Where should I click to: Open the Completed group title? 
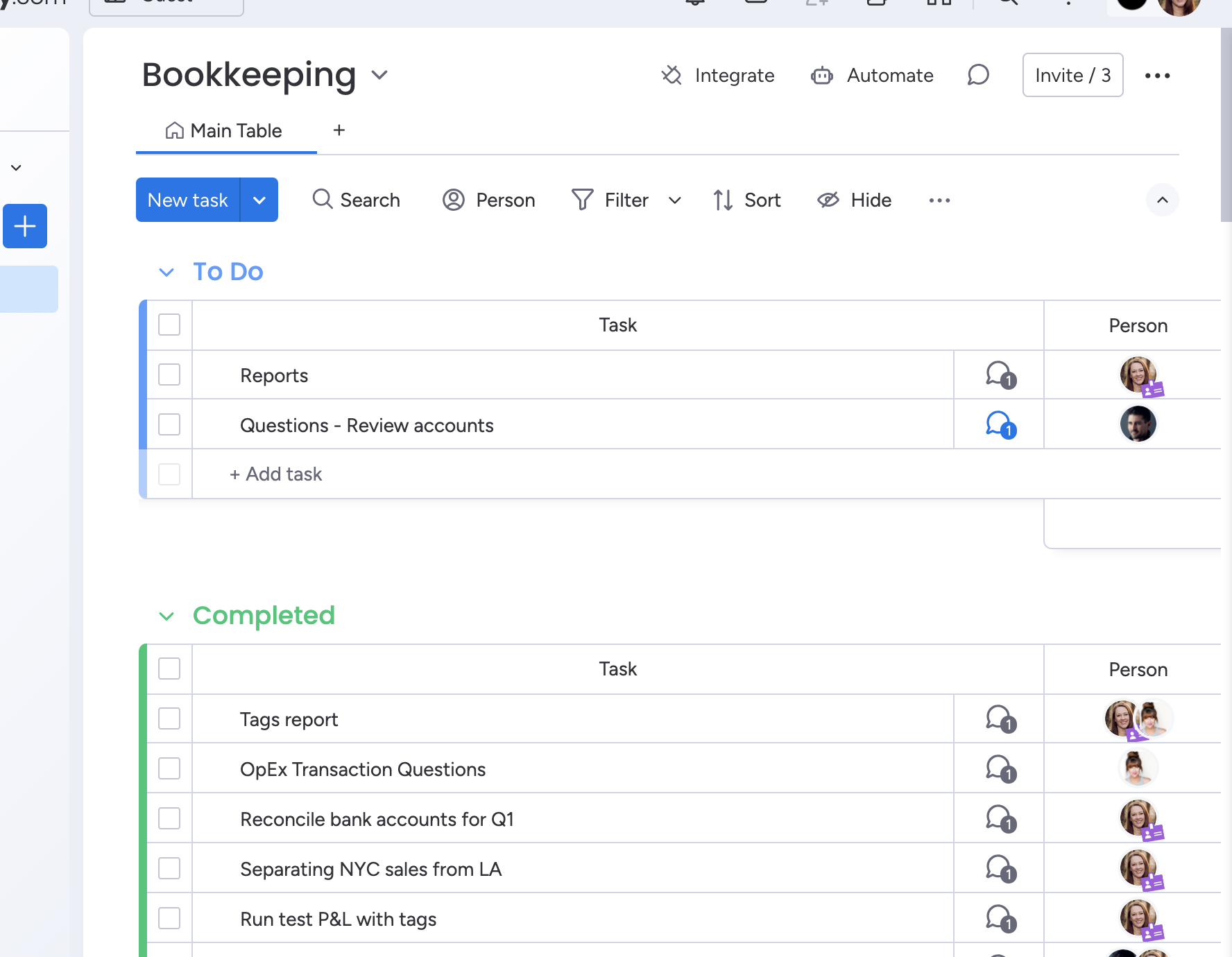(264, 616)
